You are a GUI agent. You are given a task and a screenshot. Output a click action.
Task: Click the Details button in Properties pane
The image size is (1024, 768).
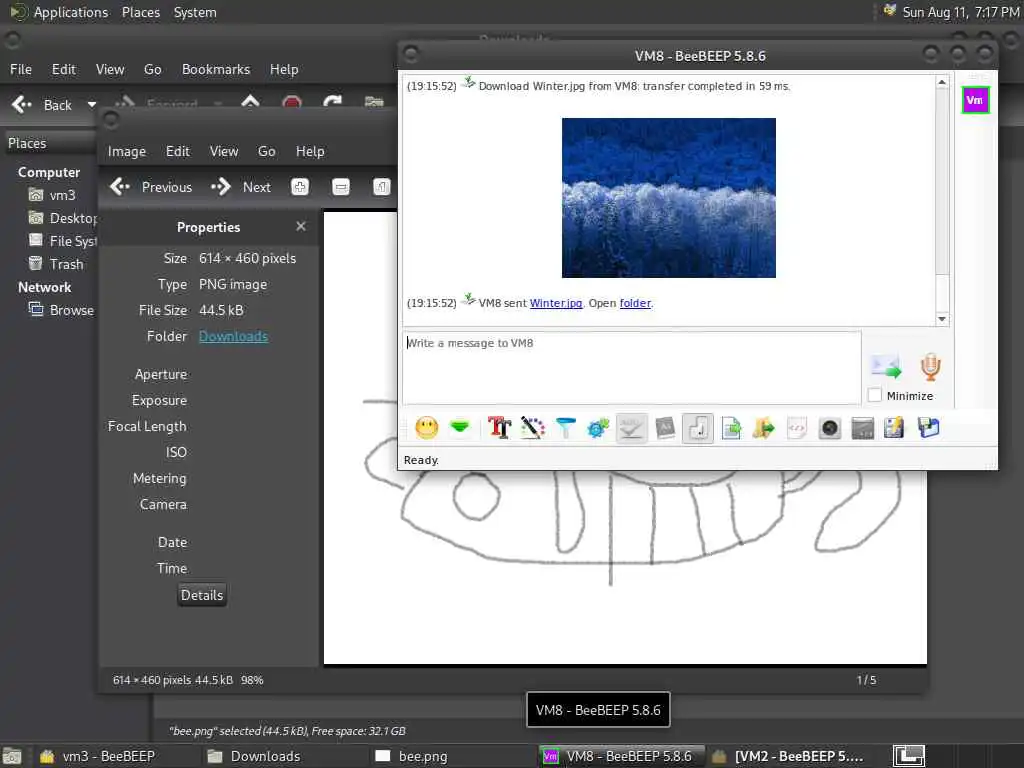coord(202,595)
